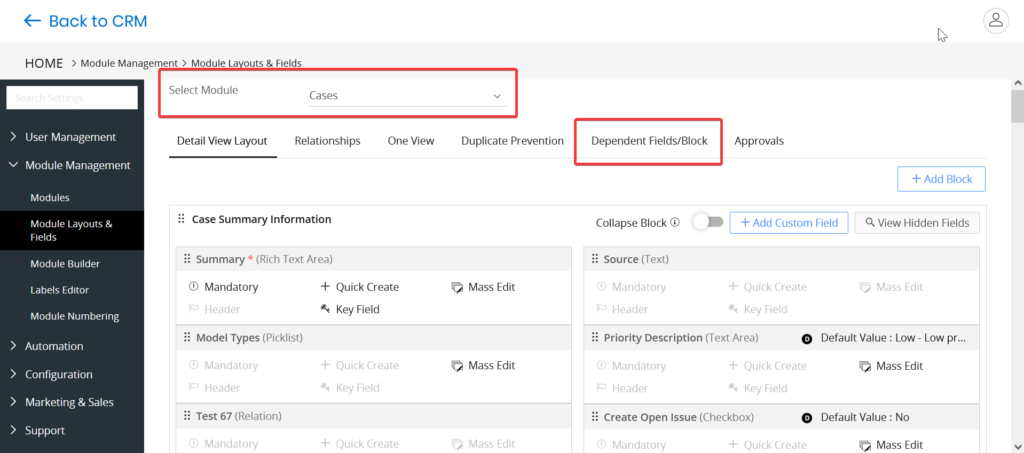Collapse the Module Management section

[70, 165]
